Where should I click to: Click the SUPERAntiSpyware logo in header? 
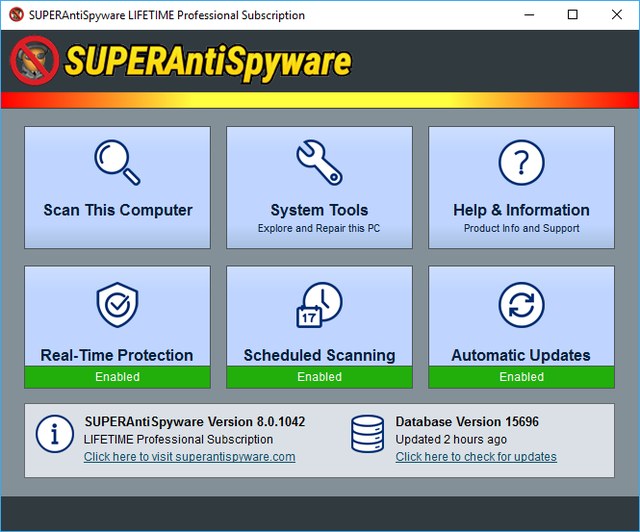tap(181, 61)
